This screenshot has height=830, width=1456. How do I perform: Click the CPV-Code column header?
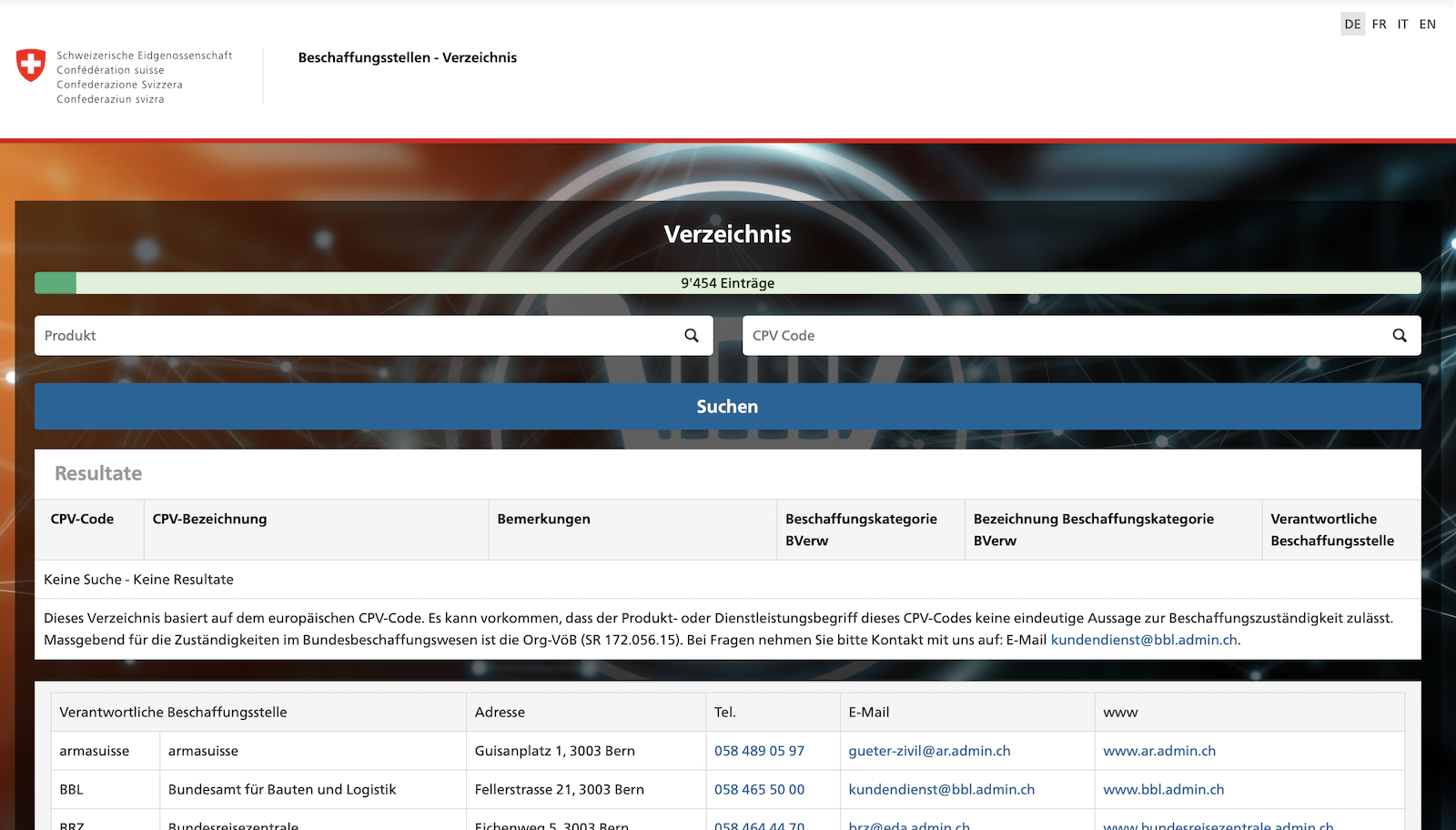click(82, 519)
